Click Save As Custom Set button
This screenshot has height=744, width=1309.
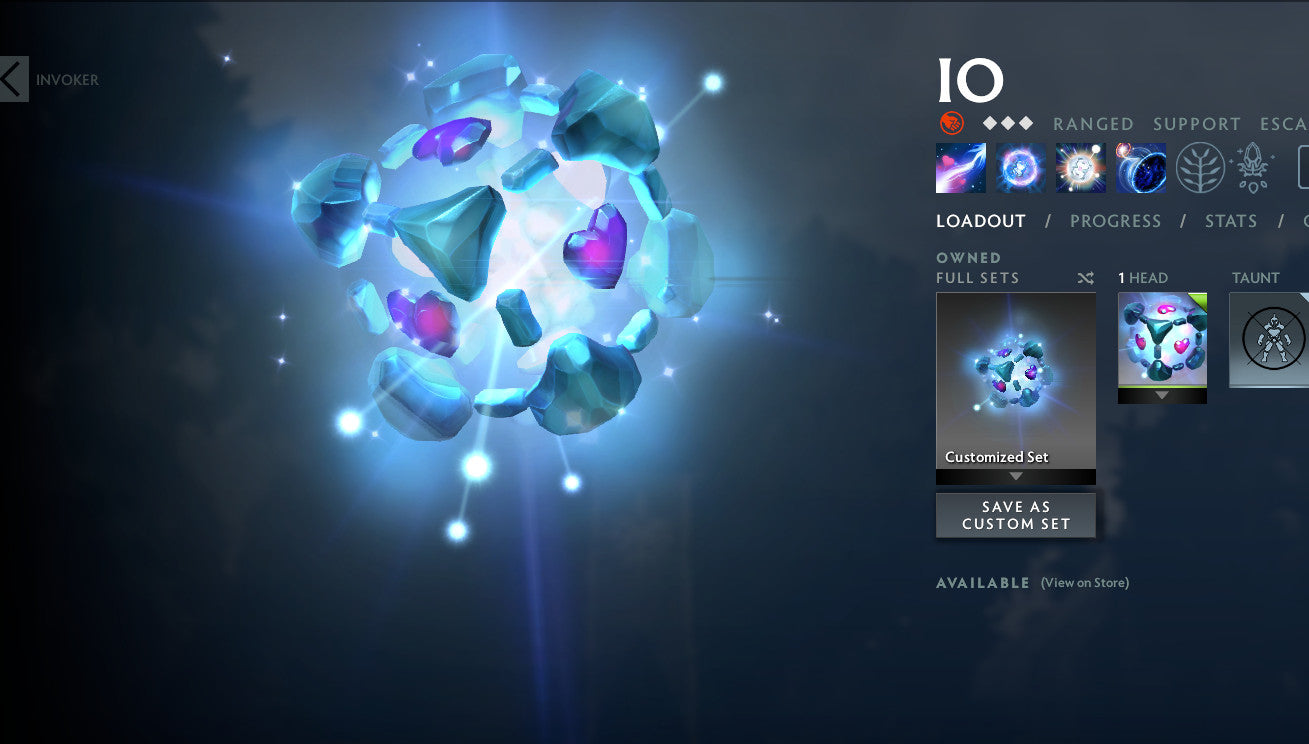(x=1016, y=515)
